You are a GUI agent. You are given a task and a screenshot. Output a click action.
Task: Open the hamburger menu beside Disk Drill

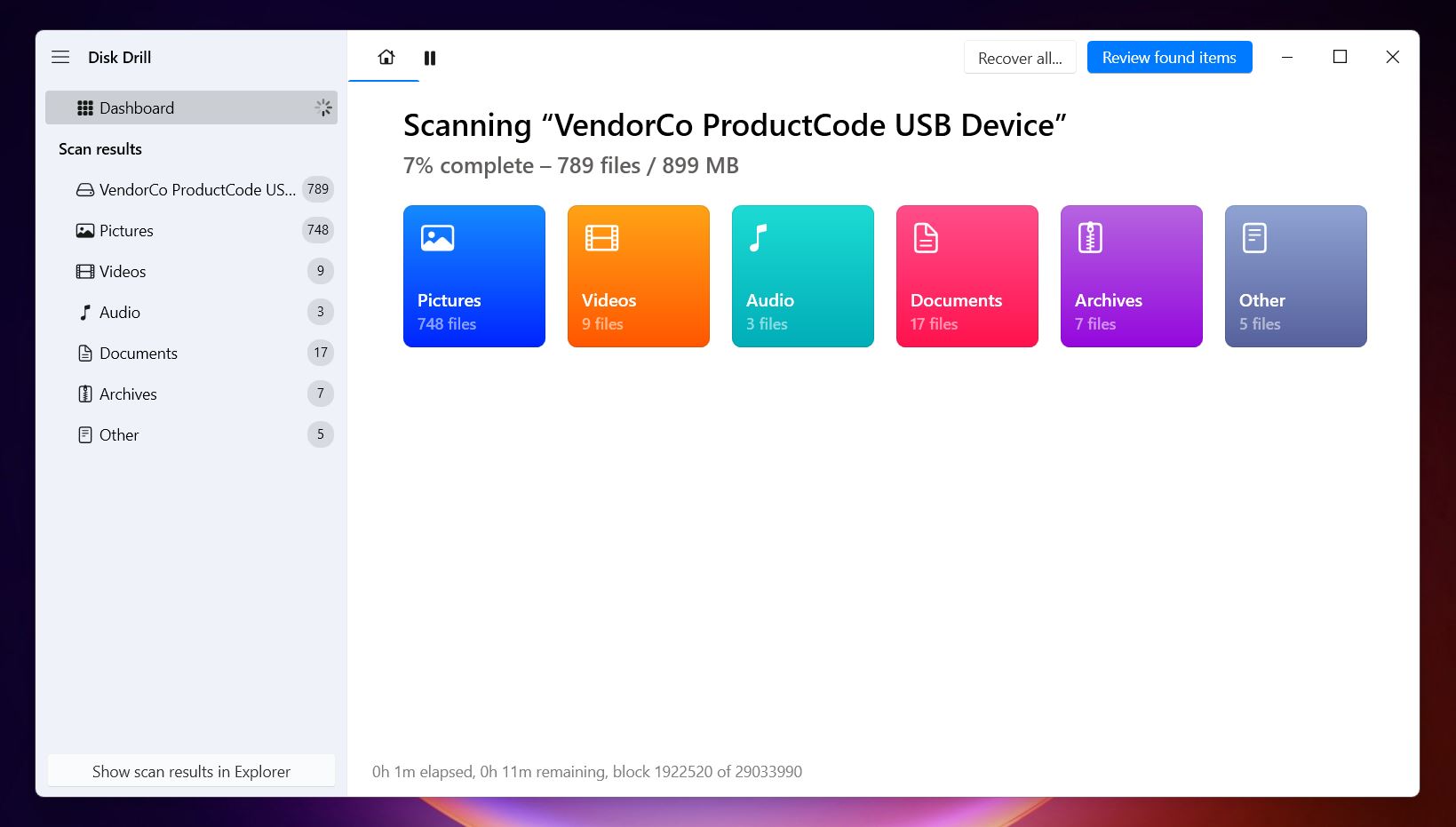click(x=60, y=57)
